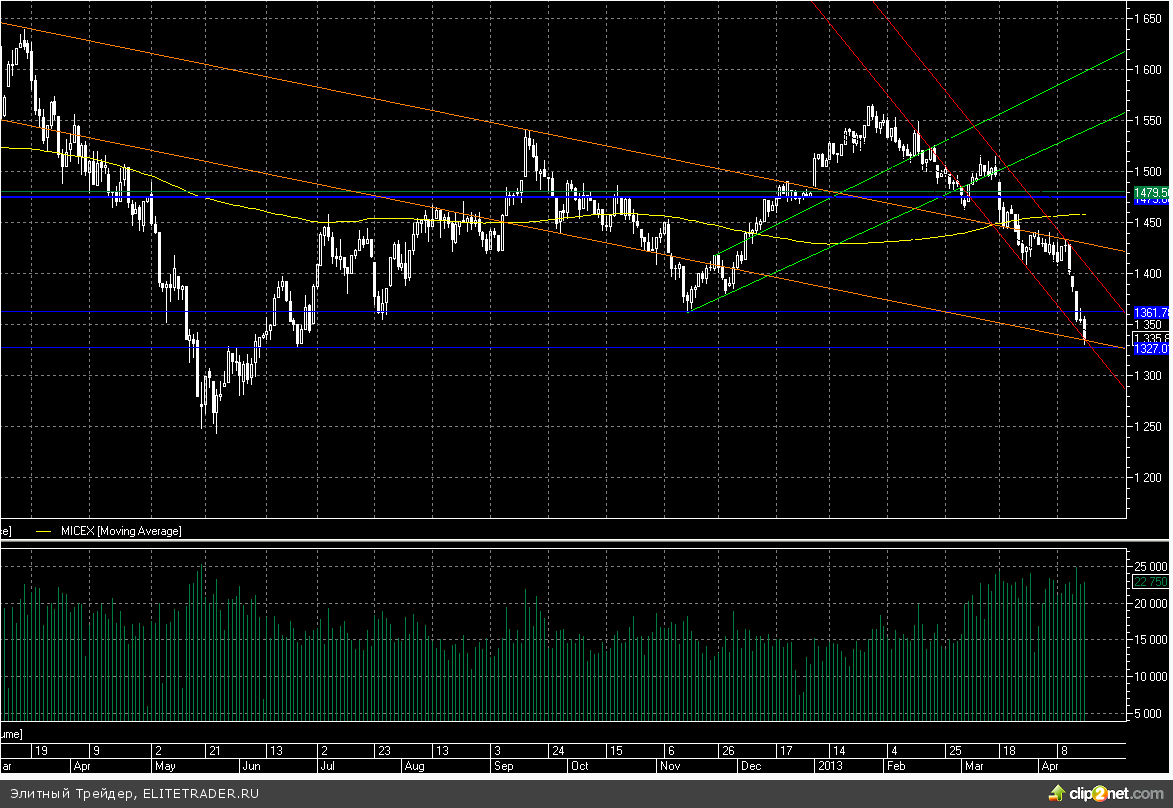Screen dimensions: 1173x808
Task: Click the clip2net upload arrow icon
Action: coord(1054,793)
